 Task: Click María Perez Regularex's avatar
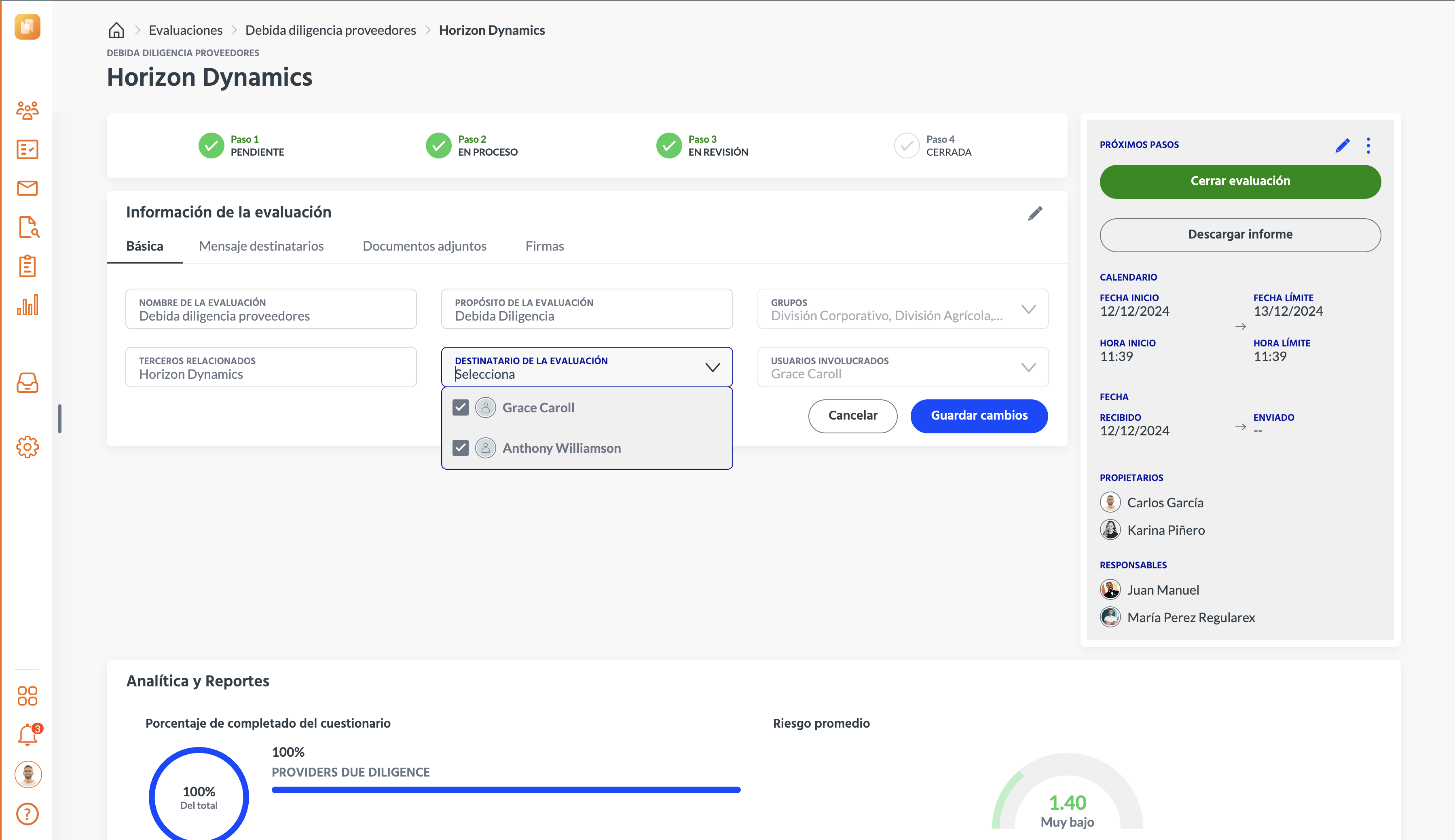pos(1110,617)
